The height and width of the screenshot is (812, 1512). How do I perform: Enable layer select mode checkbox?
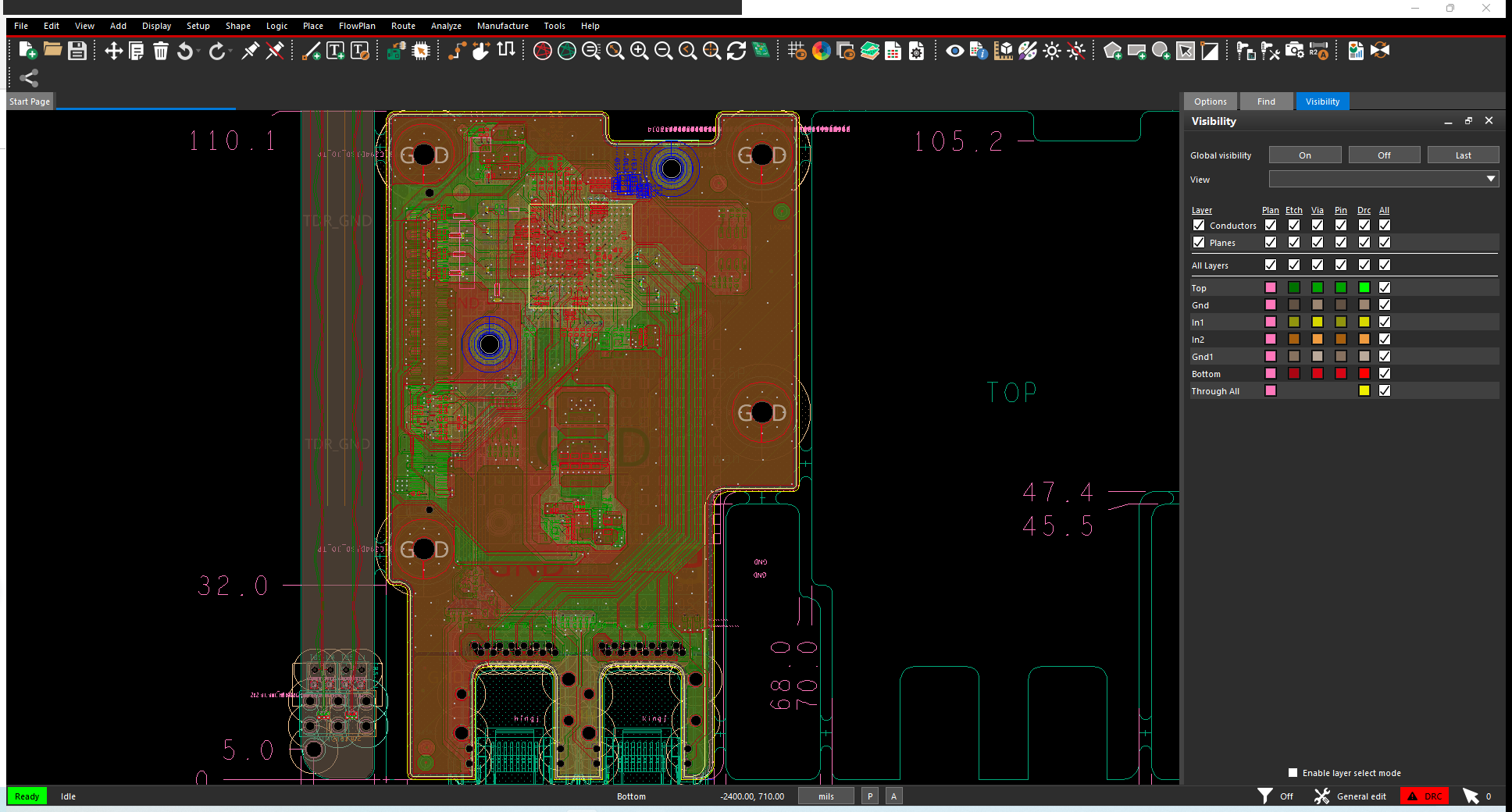(1293, 773)
